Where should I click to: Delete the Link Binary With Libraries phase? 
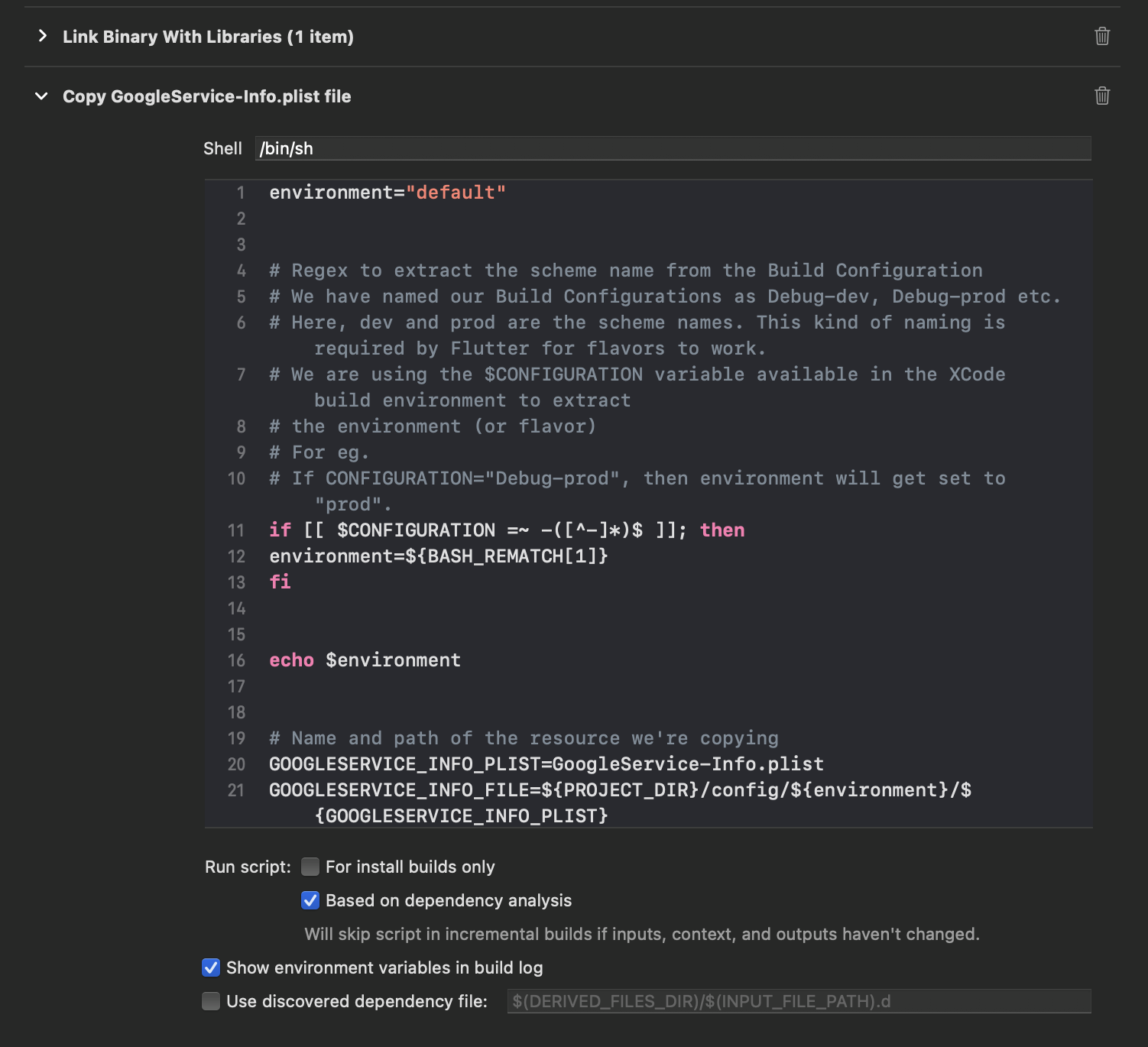click(1101, 36)
